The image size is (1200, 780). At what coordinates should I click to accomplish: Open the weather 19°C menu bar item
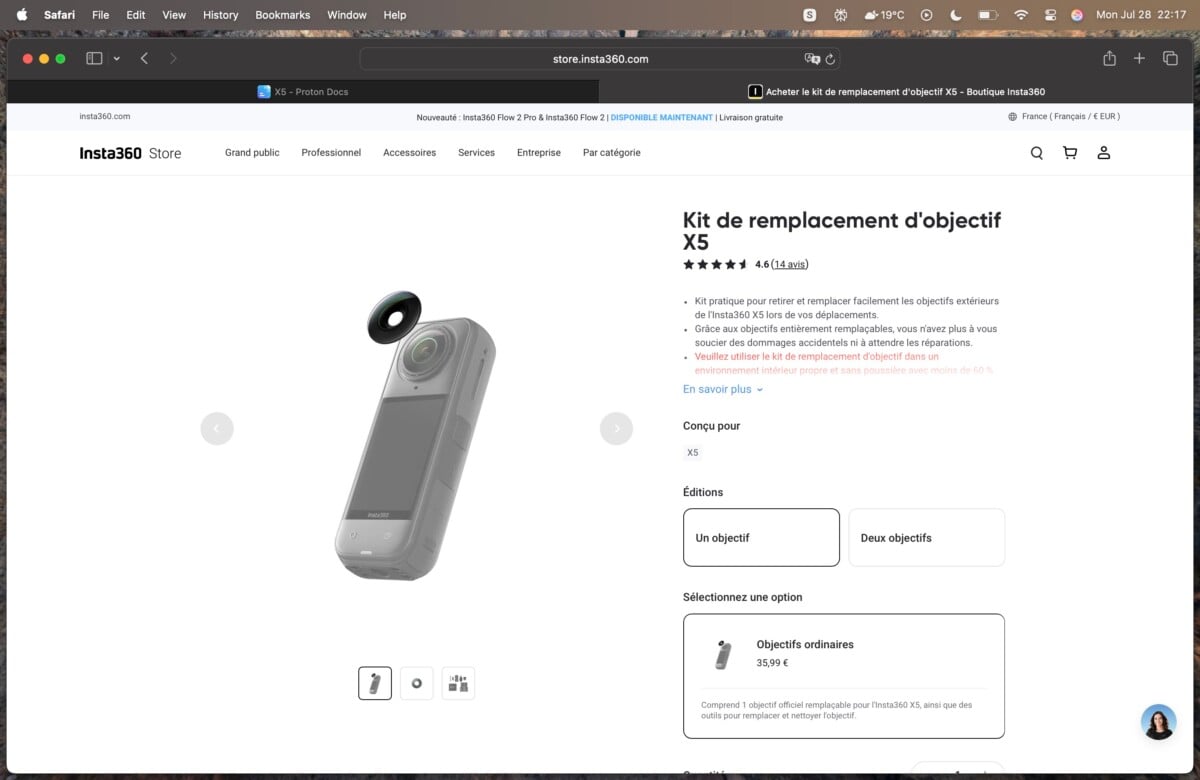click(x=884, y=15)
